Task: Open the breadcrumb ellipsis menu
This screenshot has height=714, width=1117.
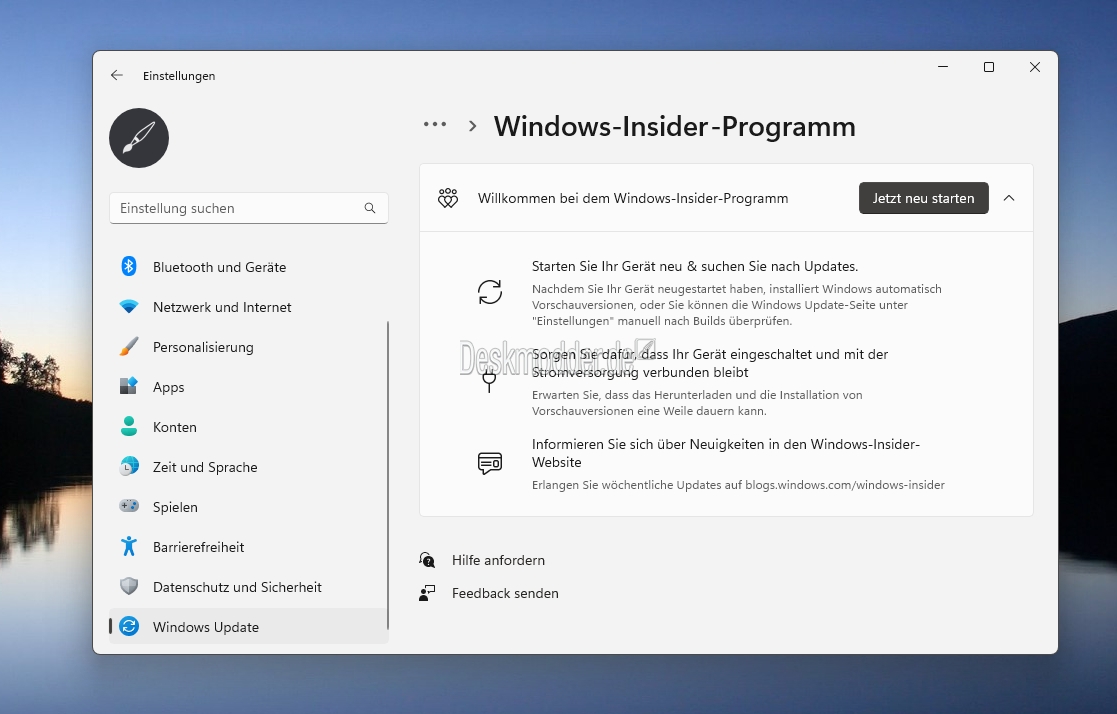Action: [x=435, y=124]
